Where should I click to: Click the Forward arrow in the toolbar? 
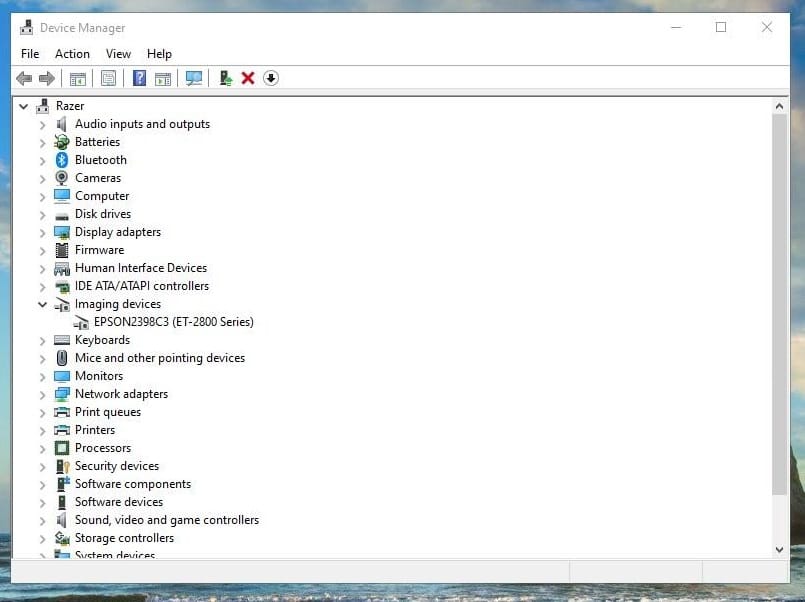(x=47, y=79)
